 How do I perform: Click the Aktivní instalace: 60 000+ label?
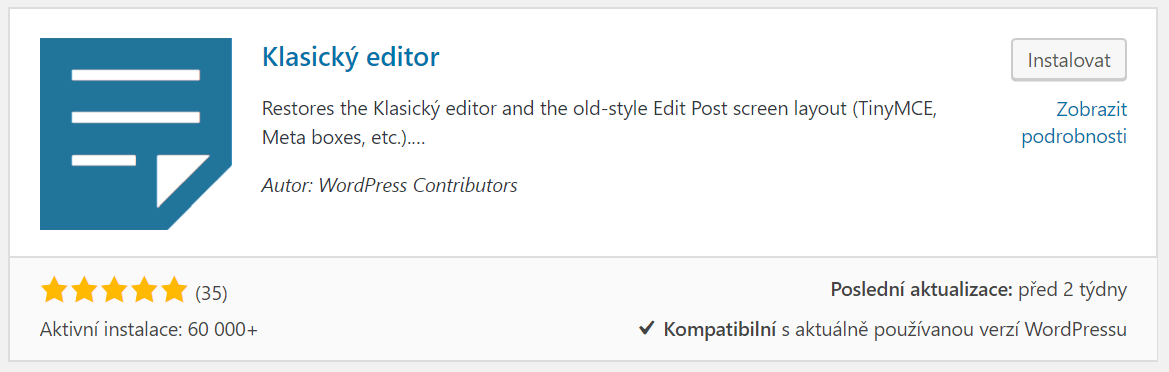coord(148,330)
